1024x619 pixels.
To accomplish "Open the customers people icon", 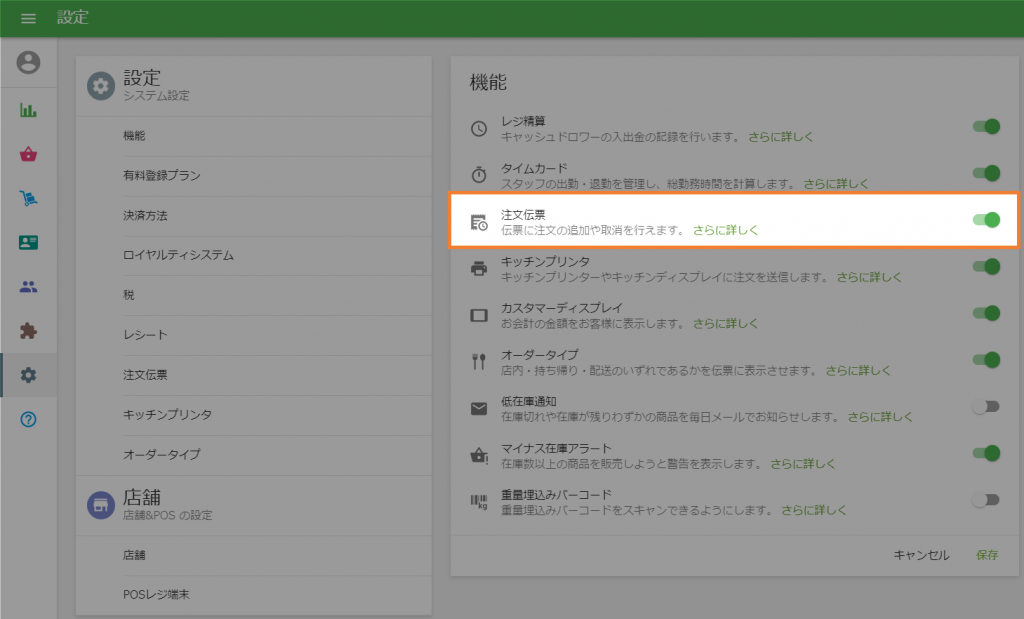I will click(x=29, y=287).
